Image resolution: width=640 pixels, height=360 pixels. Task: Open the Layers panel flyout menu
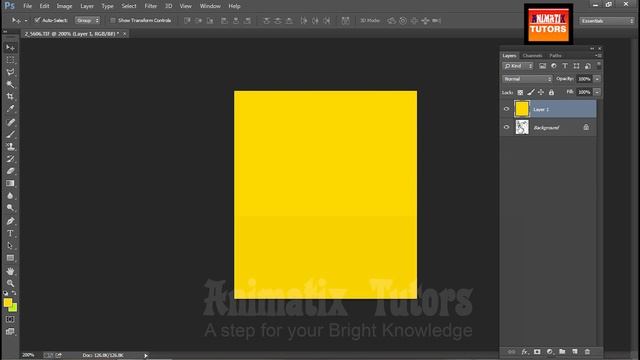(598, 56)
